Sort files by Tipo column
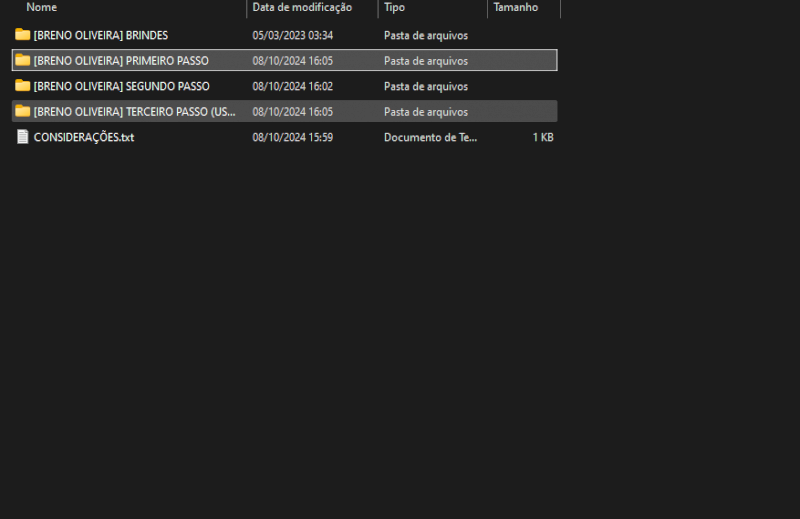 pyautogui.click(x=394, y=7)
